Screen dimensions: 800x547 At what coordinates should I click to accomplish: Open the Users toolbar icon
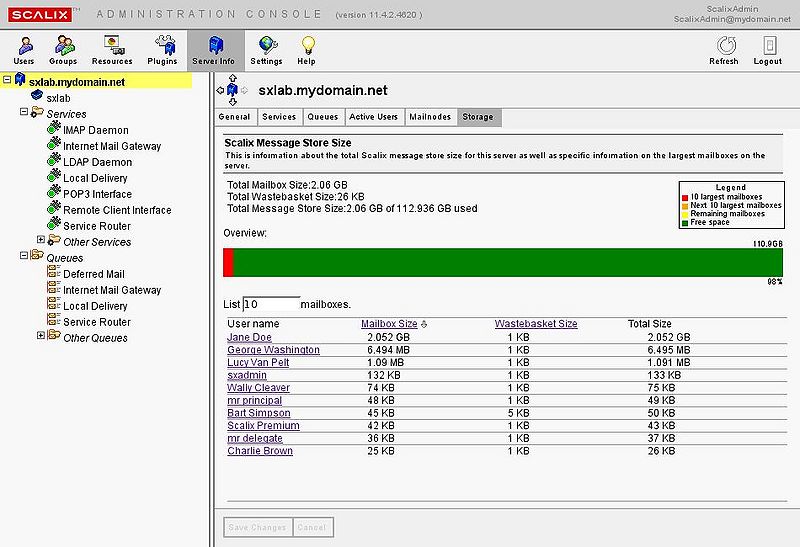pos(23,48)
